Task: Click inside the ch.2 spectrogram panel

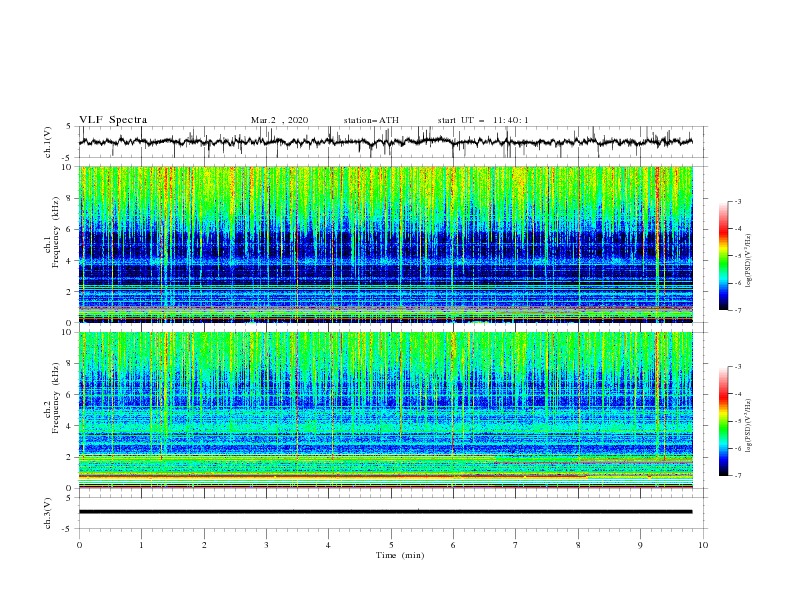Action: point(385,410)
